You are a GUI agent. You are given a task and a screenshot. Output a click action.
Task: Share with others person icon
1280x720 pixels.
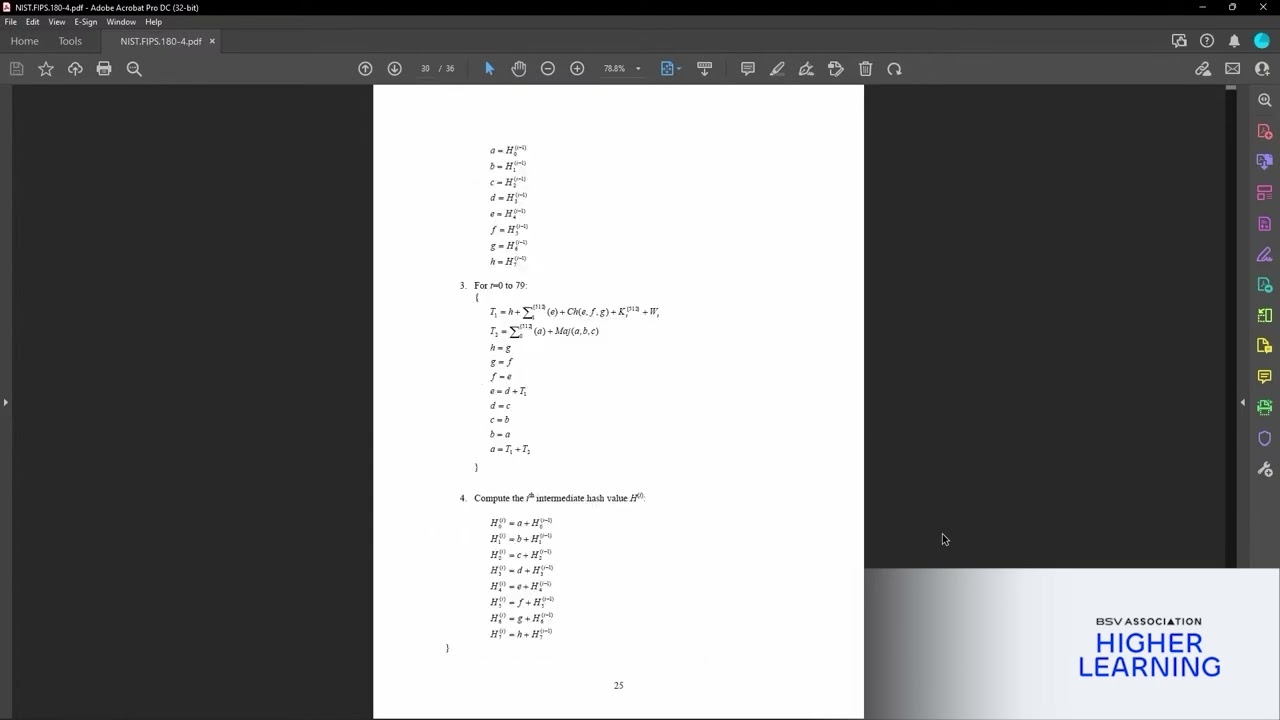point(1262,69)
